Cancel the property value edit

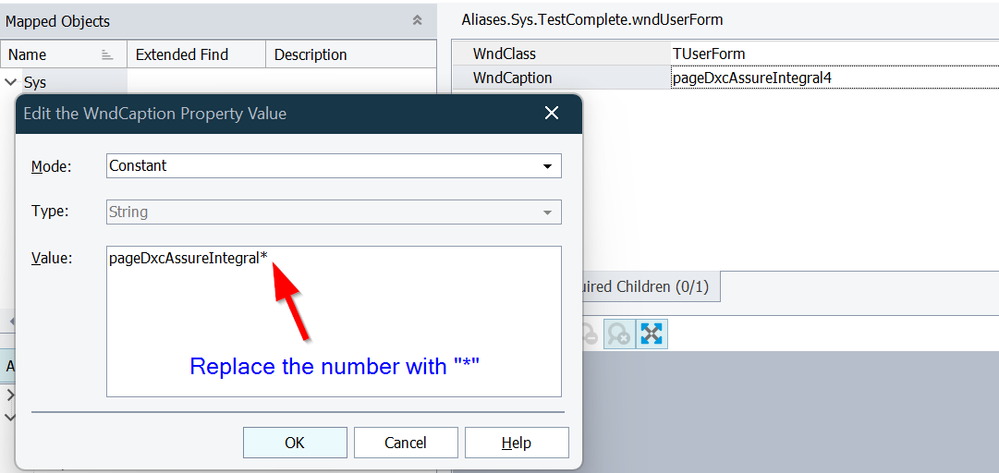[x=405, y=442]
